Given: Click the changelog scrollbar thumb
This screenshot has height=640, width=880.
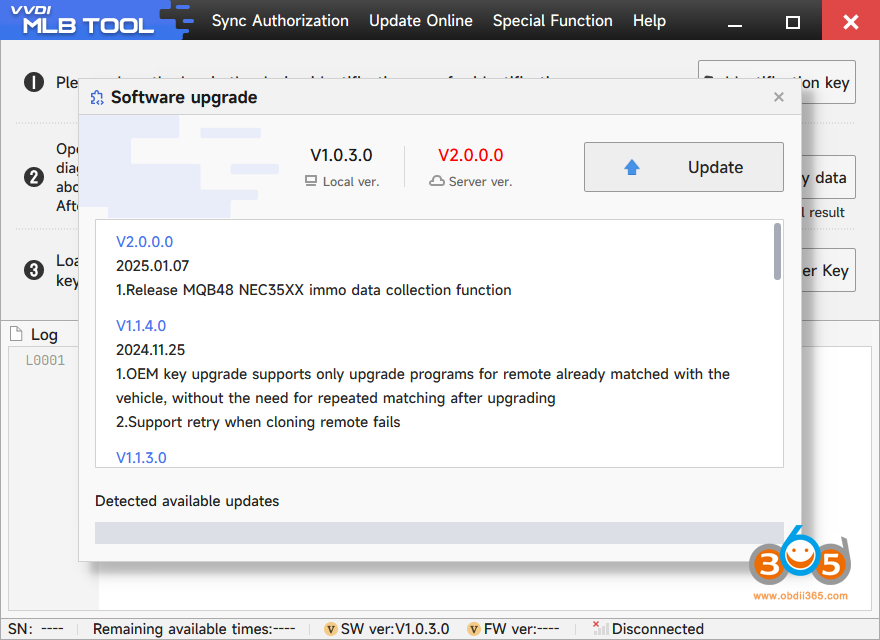Looking at the screenshot, I should coord(777,251).
